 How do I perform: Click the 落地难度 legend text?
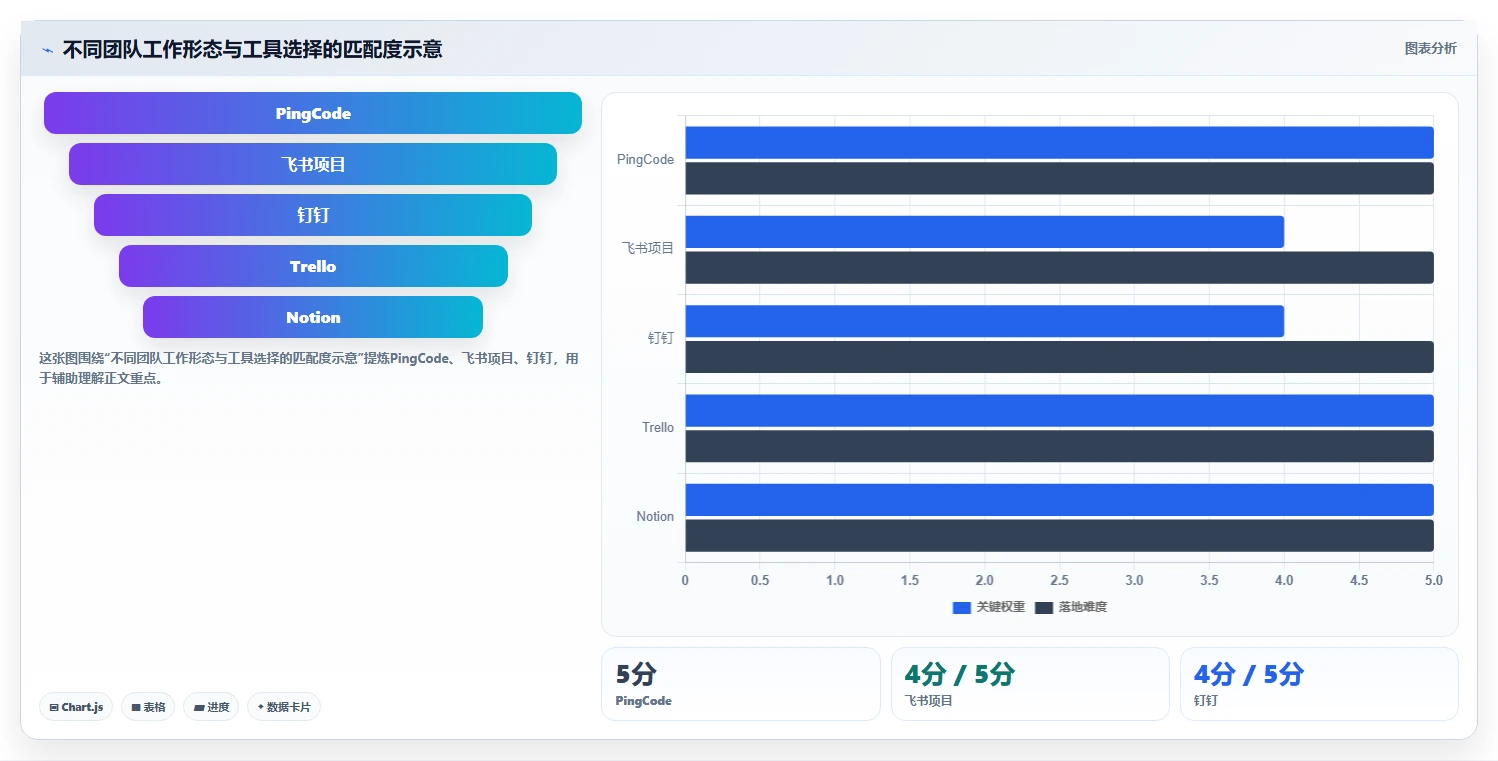click(1083, 608)
